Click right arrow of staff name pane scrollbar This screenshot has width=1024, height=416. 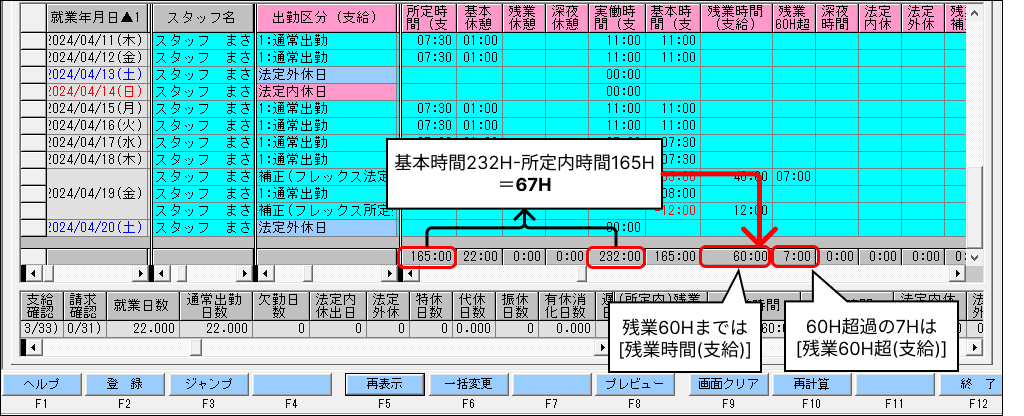(246, 272)
